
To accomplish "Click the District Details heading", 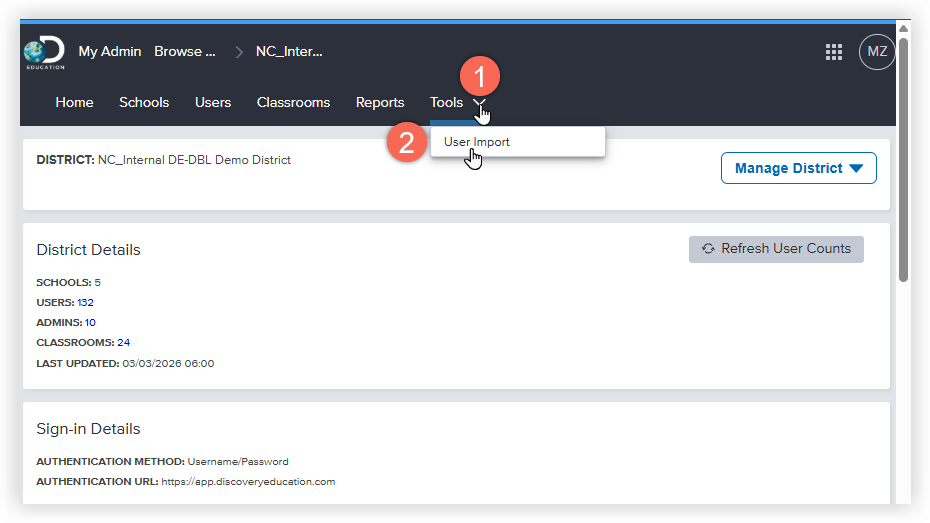I will [x=88, y=250].
